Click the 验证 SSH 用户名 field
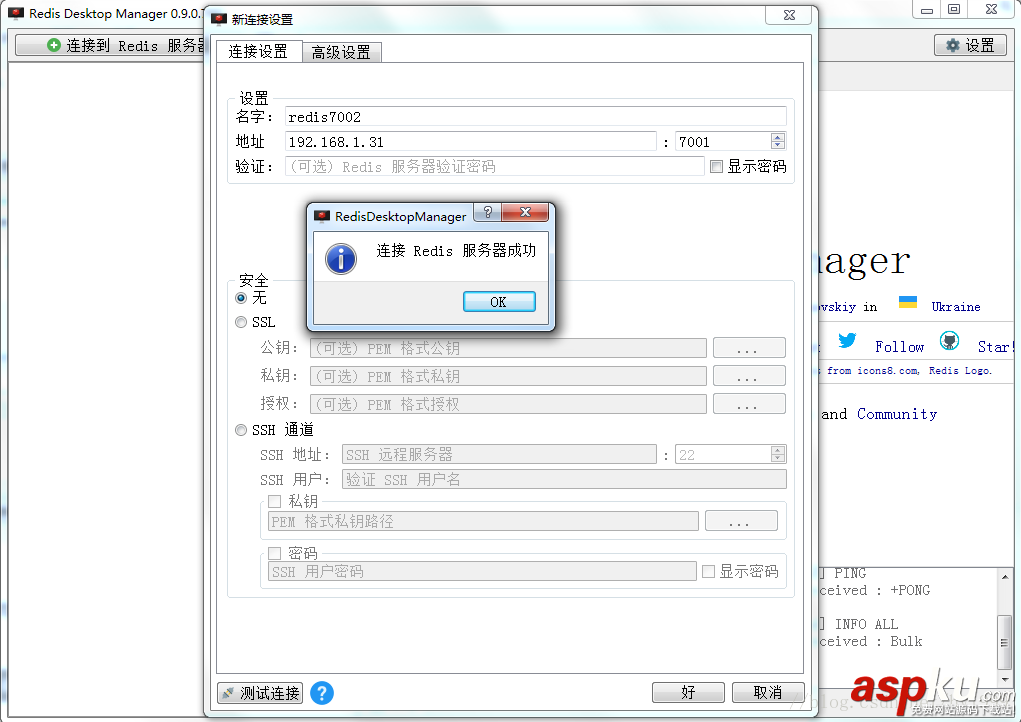 564,480
